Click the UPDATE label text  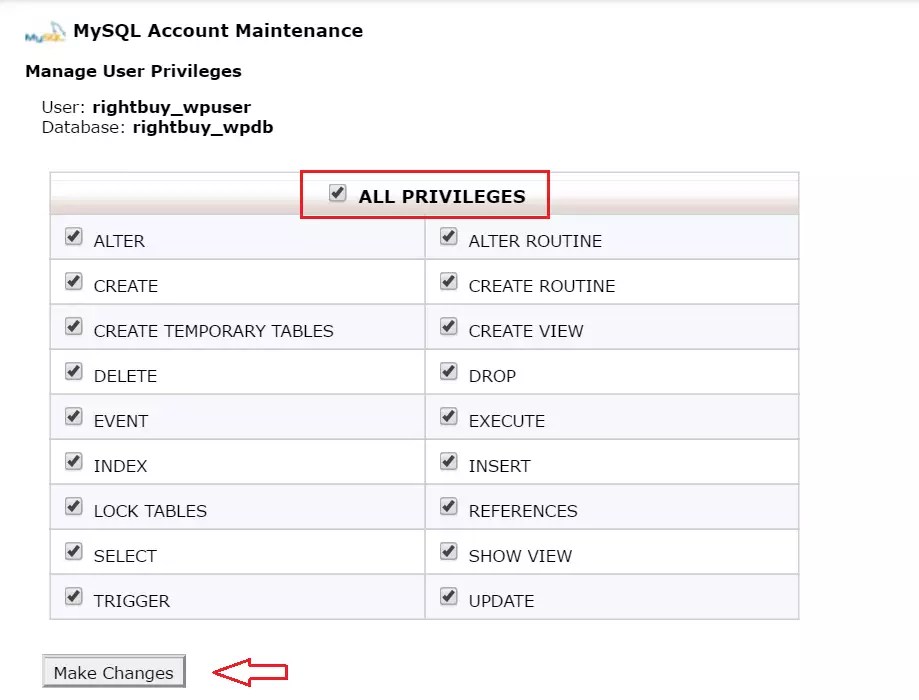[501, 601]
